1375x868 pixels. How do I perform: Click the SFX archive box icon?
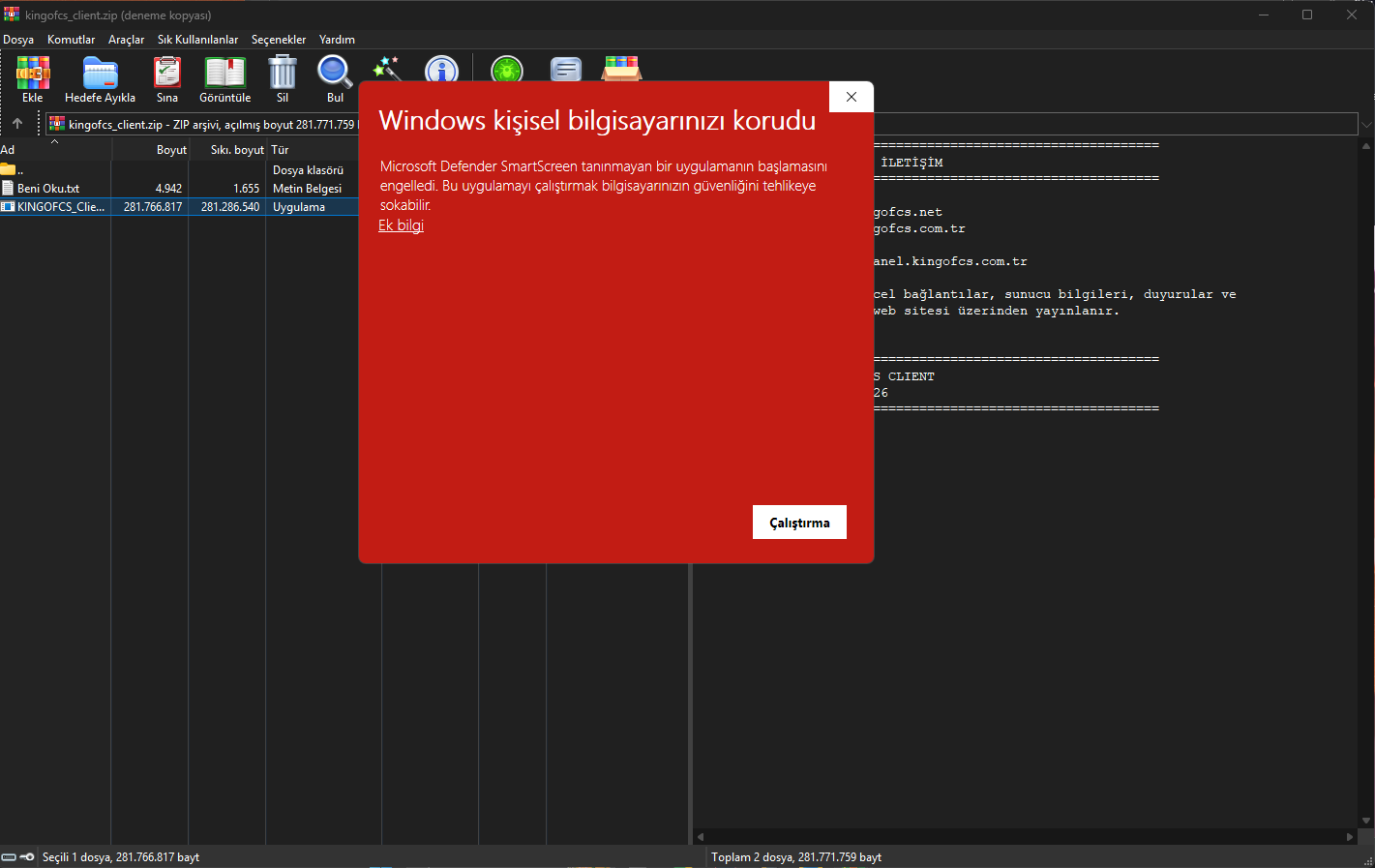[x=622, y=69]
